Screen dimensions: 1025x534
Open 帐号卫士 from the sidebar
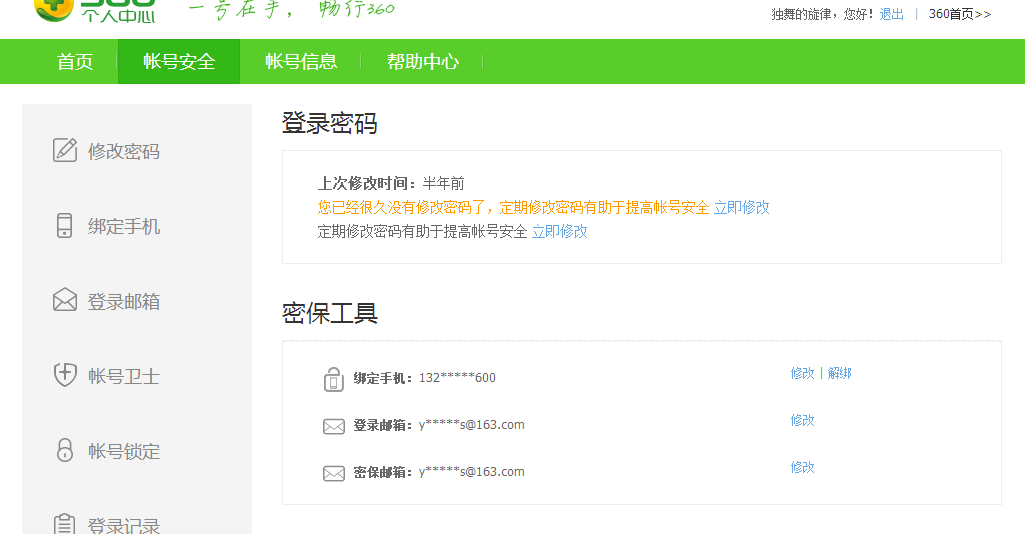124,376
